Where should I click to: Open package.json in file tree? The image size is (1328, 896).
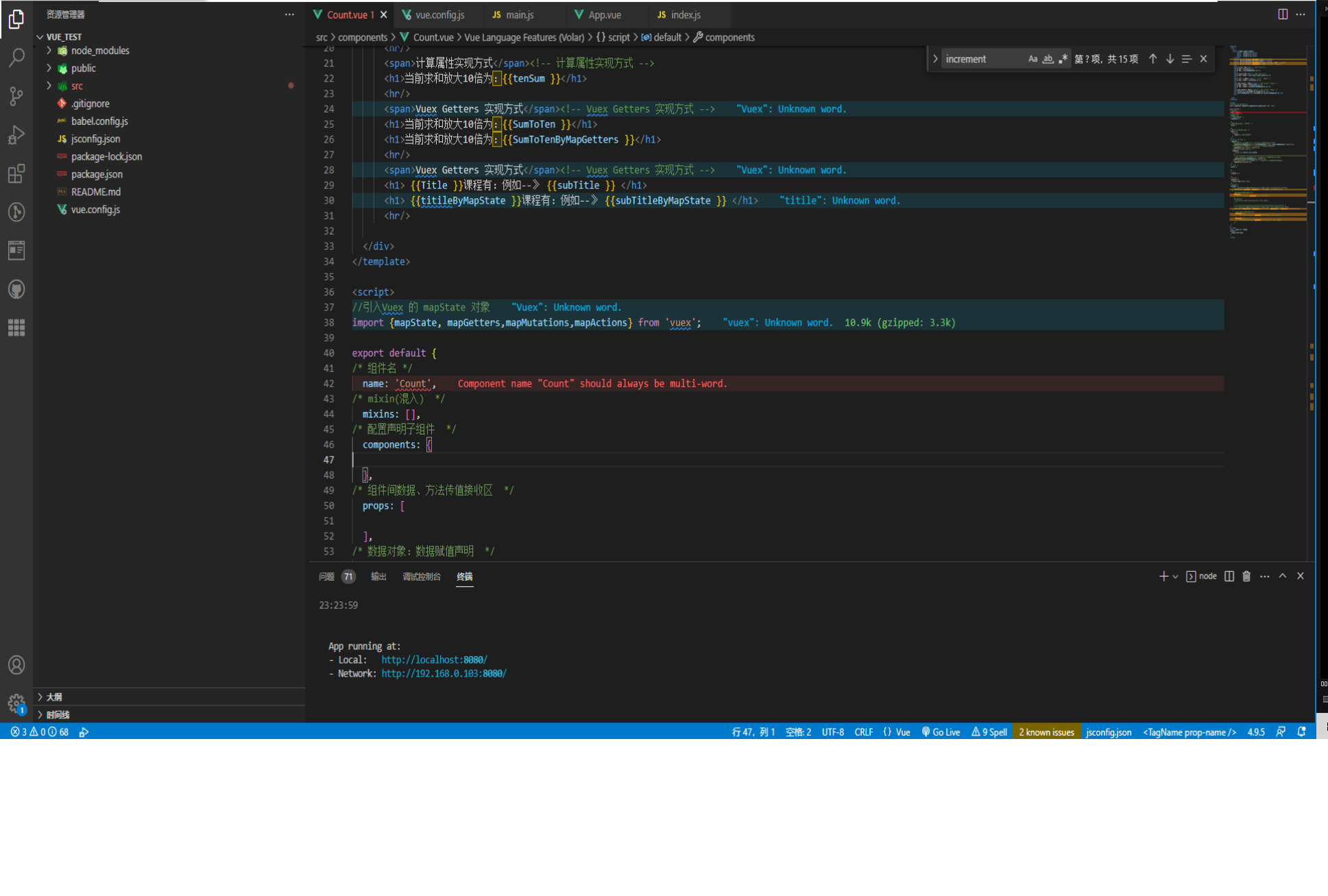click(97, 174)
